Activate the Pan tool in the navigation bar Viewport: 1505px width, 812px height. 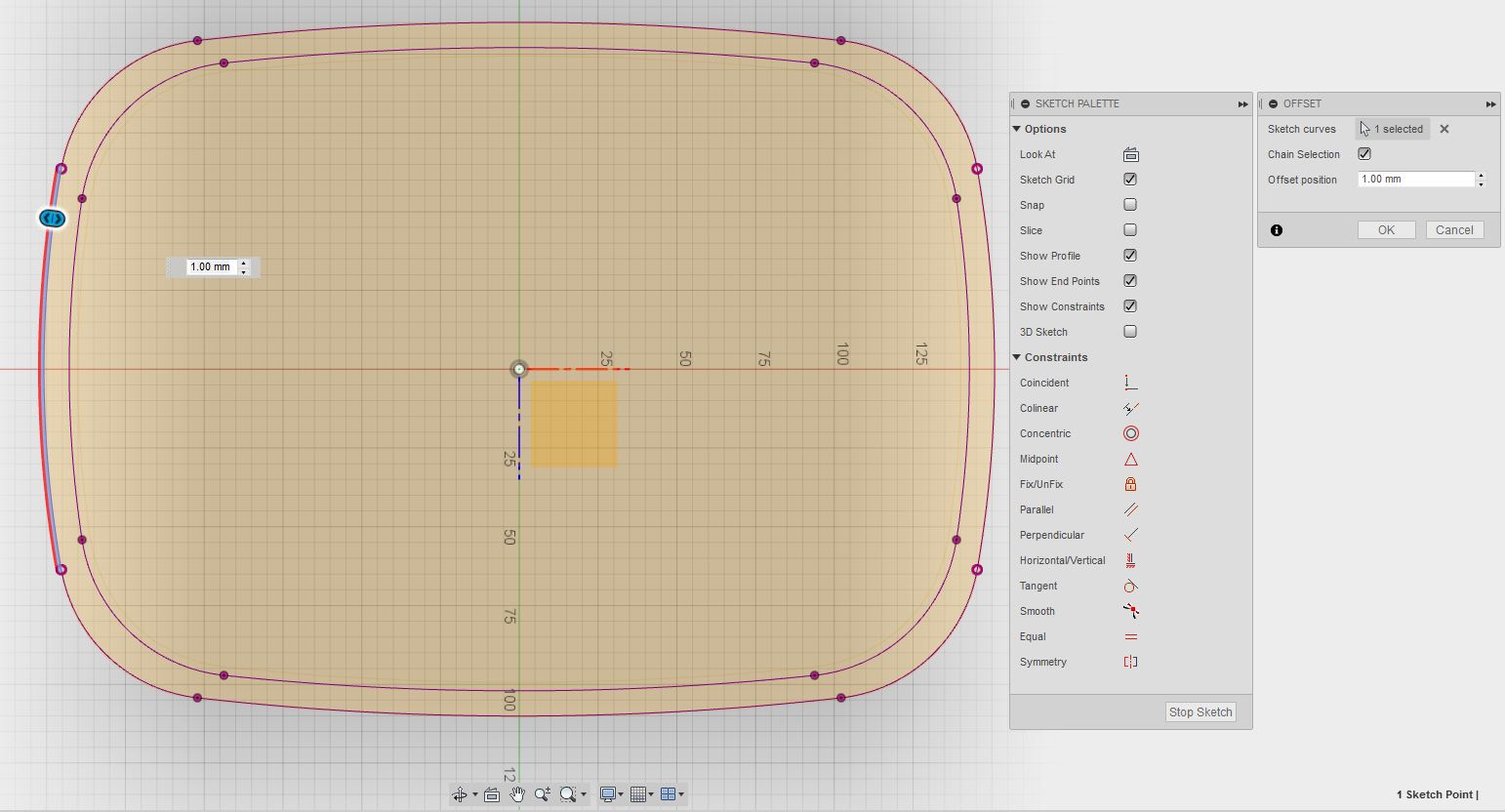tap(516, 793)
